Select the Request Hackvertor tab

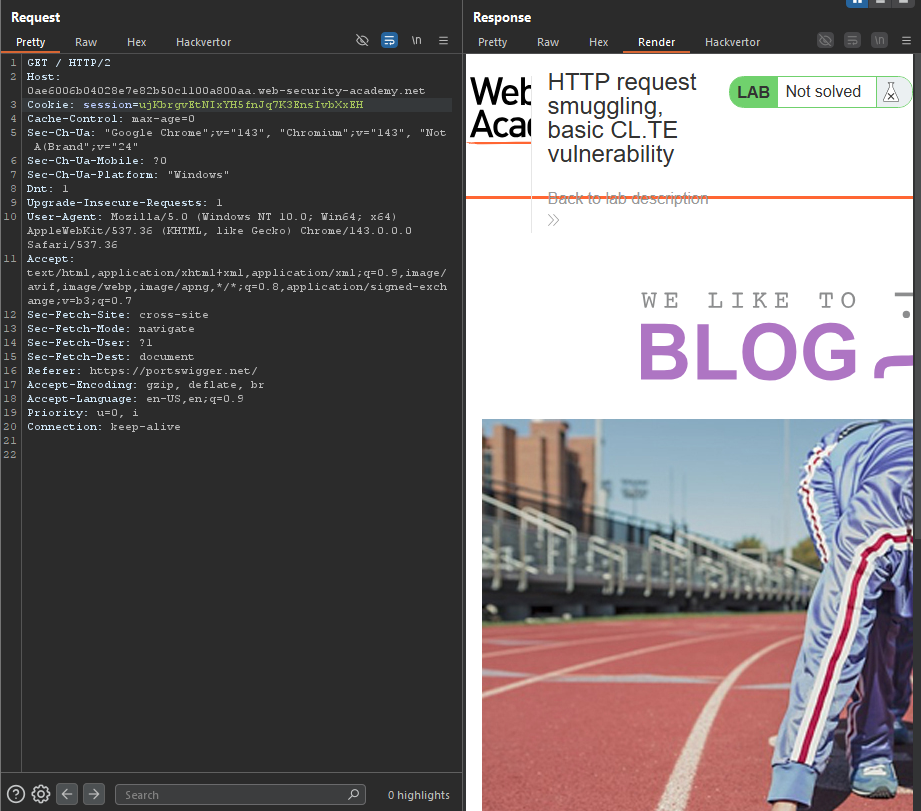[203, 42]
